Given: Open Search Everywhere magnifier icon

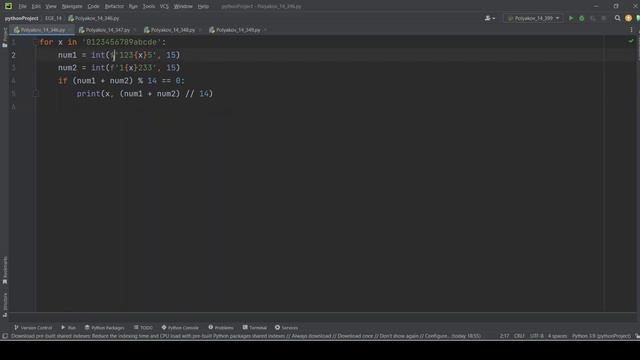Looking at the screenshot, I should (618, 18).
